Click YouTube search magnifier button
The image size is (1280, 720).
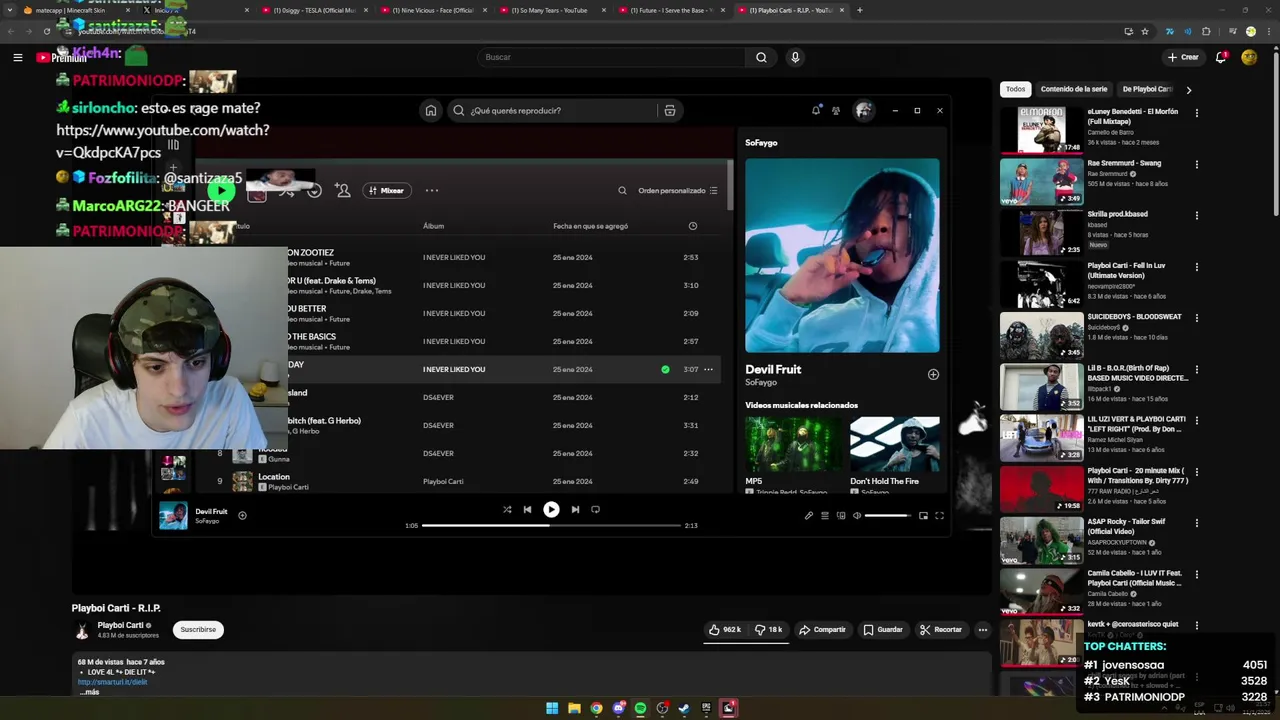[761, 57]
